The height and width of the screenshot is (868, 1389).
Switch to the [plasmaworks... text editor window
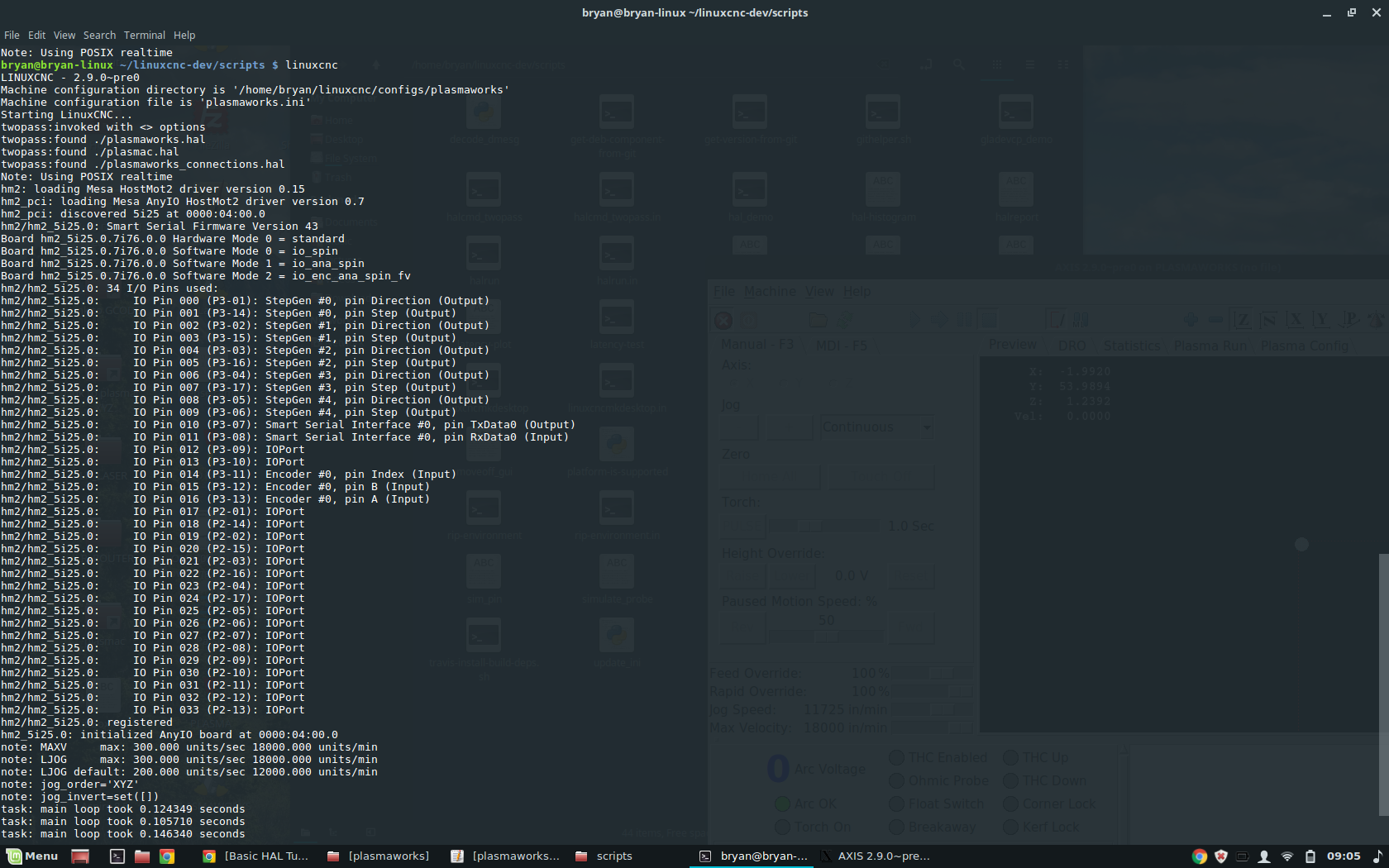tap(505, 856)
